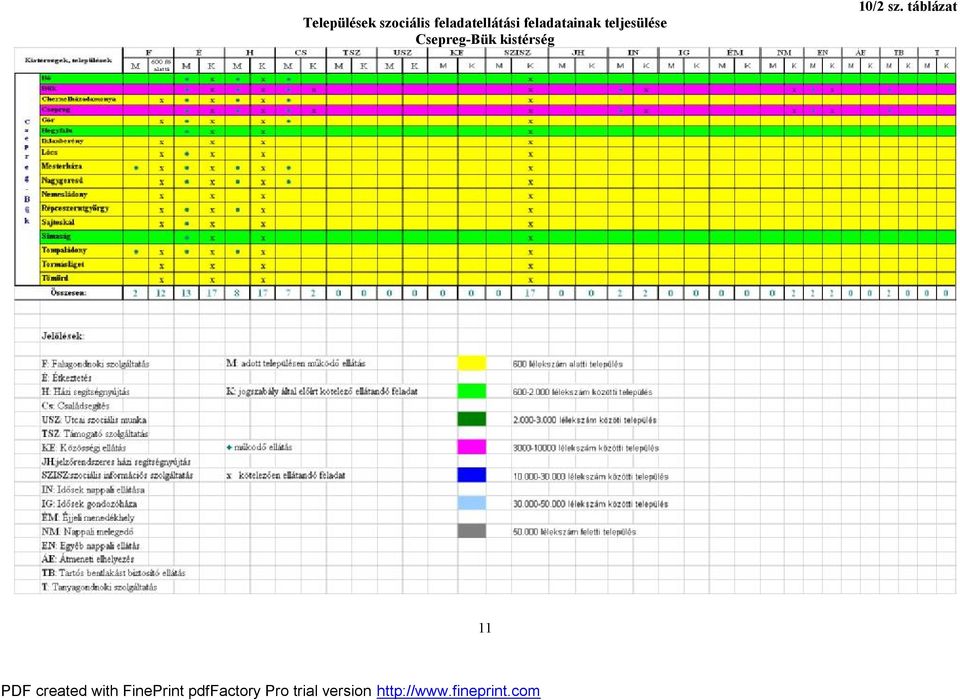The image size is (960, 700).
Task: Click the '10/2 sz. táblázat' table number
Action: pyautogui.click(x=907, y=7)
